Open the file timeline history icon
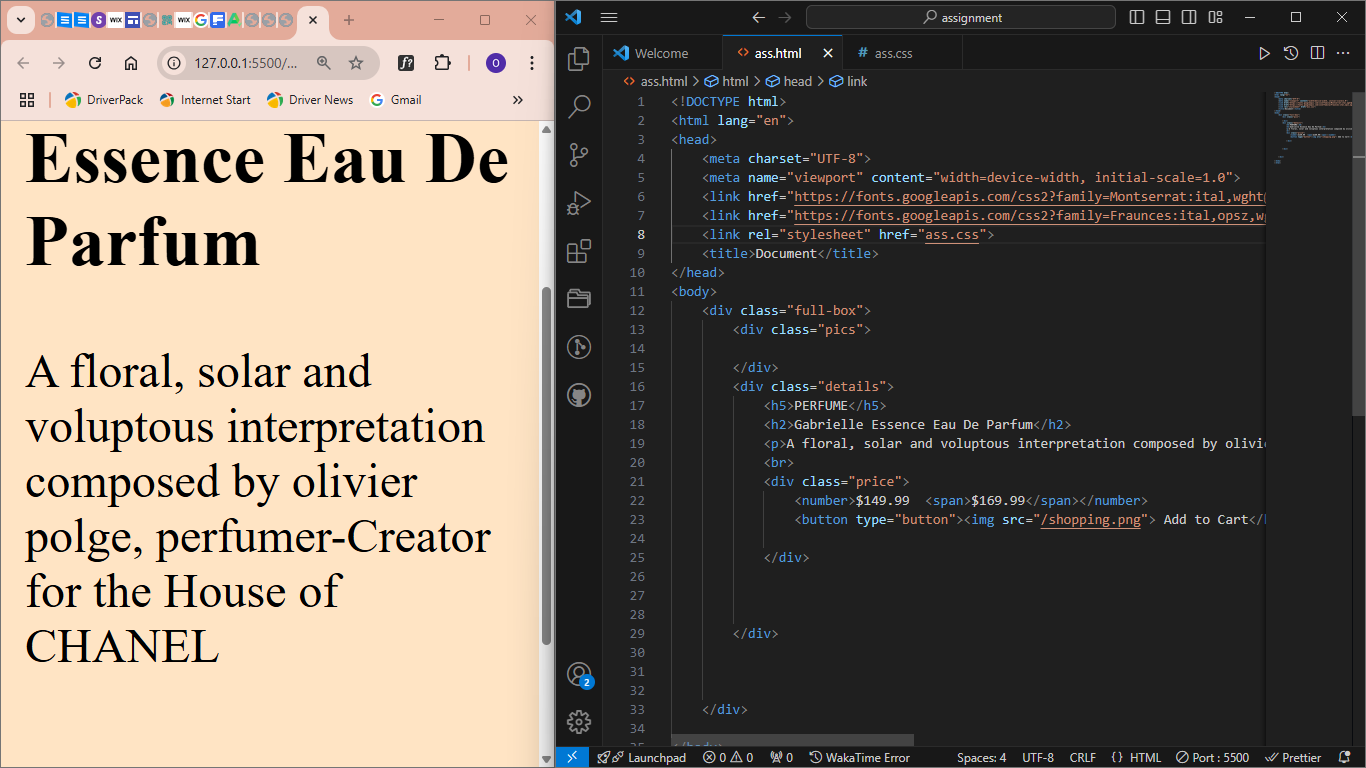 coord(1291,53)
